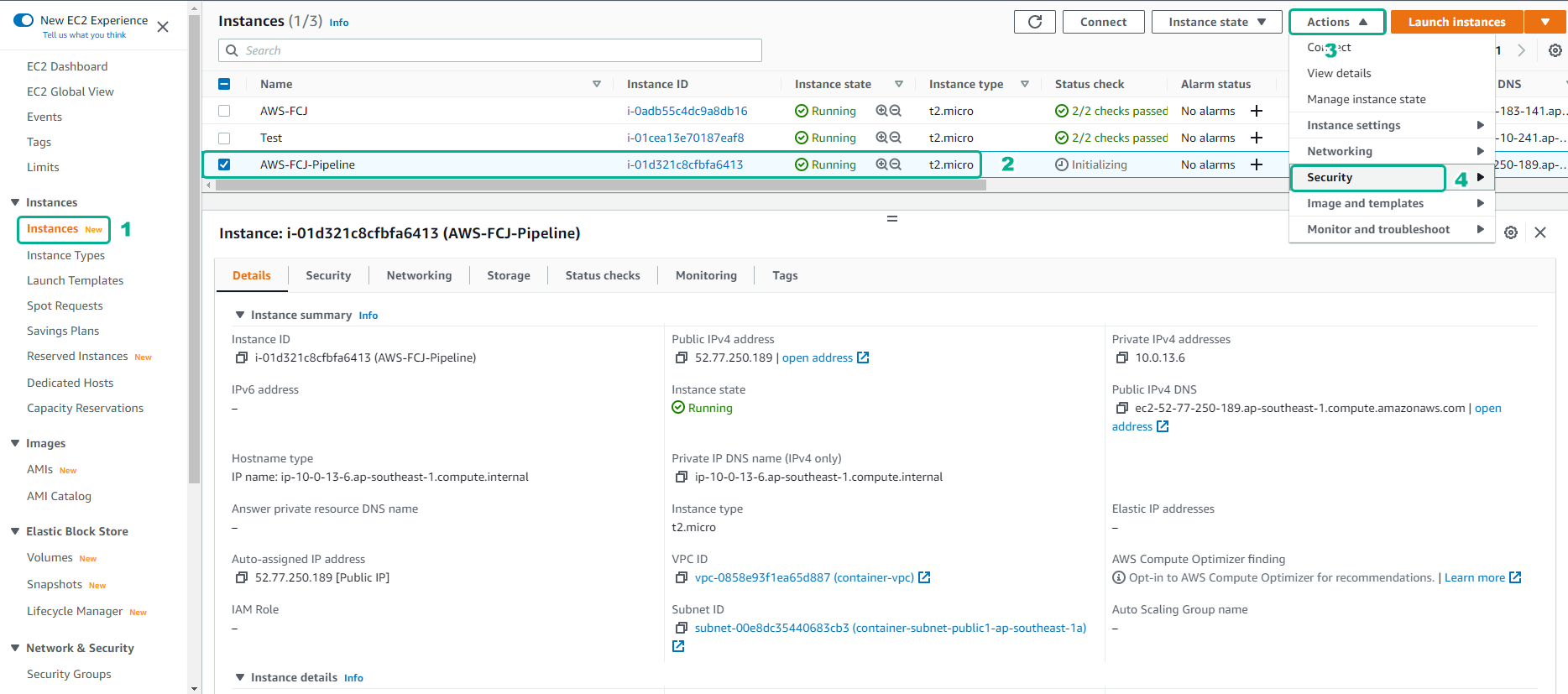
Task: Collapse the Instance summary section
Action: pyautogui.click(x=240, y=315)
